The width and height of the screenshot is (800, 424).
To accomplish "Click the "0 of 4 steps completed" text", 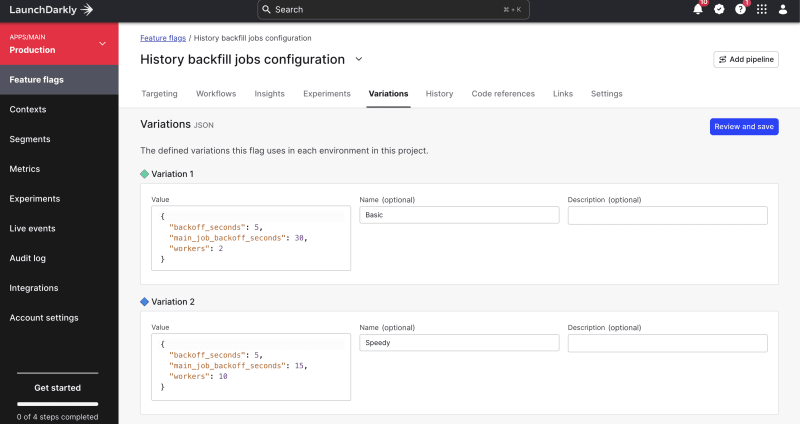I will click(x=57, y=417).
